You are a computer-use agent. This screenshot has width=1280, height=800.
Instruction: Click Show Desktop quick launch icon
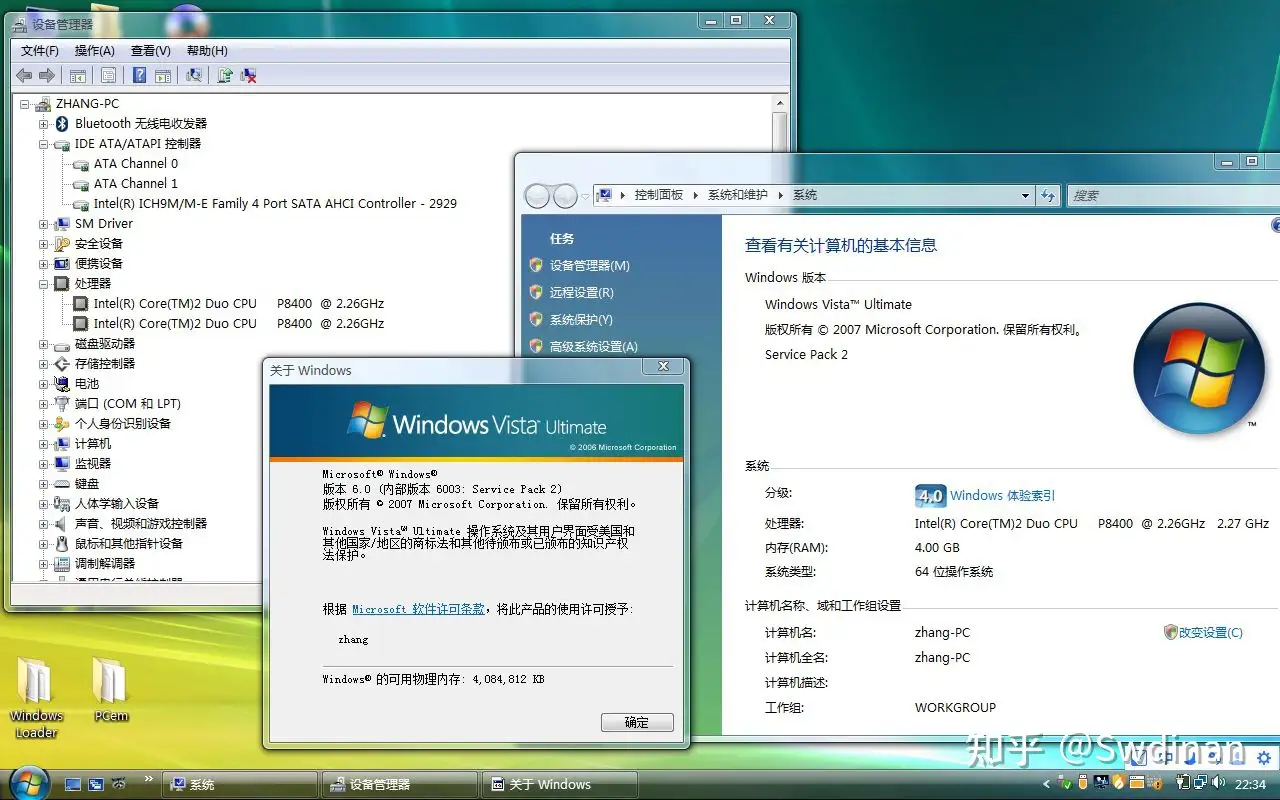pos(73,784)
